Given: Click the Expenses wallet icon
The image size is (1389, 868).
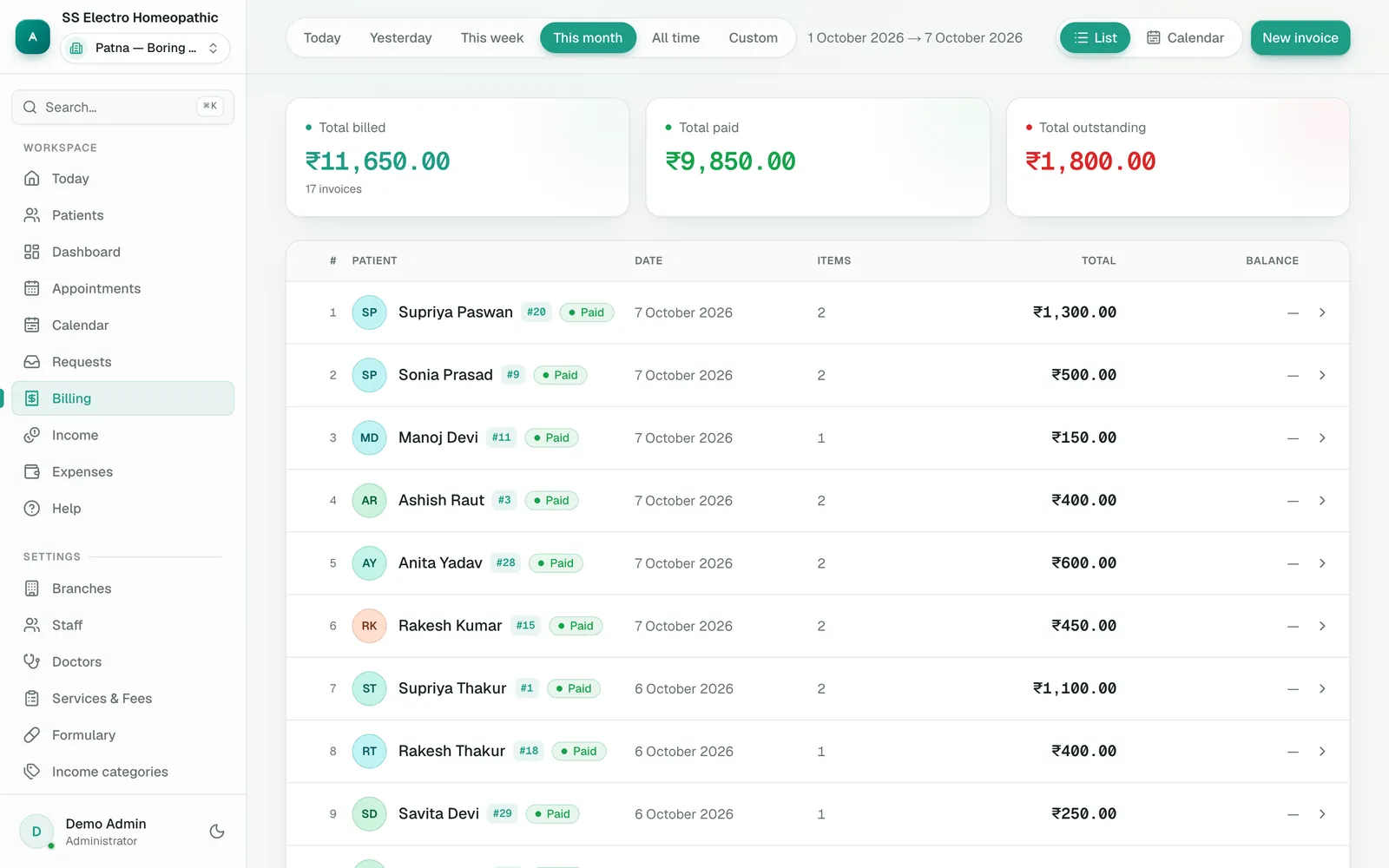Looking at the screenshot, I should tap(32, 472).
